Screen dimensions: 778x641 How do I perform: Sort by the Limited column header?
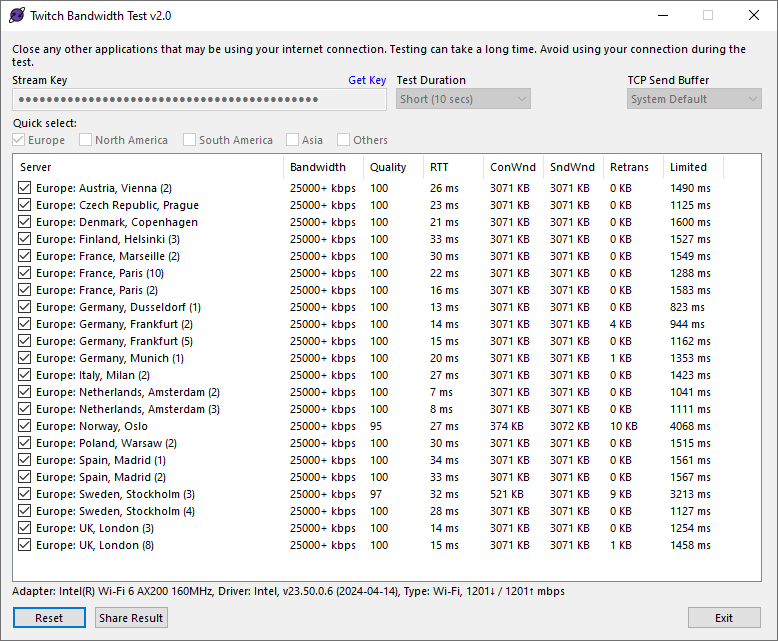[x=693, y=167]
